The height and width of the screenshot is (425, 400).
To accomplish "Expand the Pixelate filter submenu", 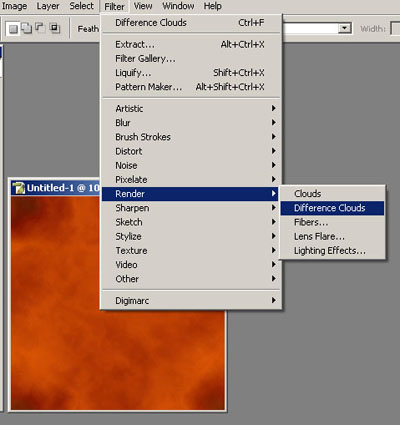I will (191, 179).
